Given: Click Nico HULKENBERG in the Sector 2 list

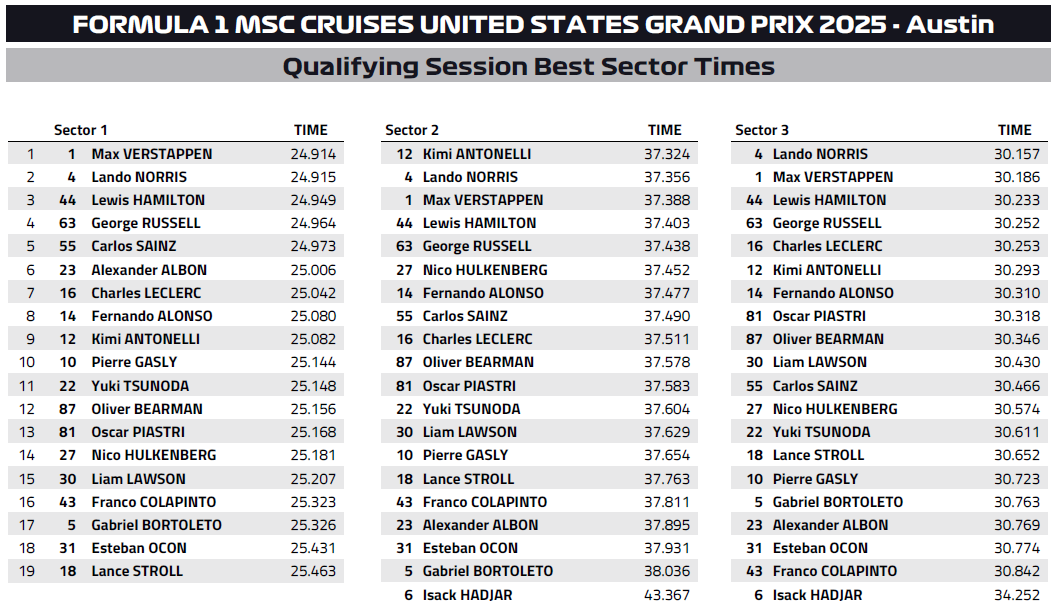Looking at the screenshot, I should [485, 270].
